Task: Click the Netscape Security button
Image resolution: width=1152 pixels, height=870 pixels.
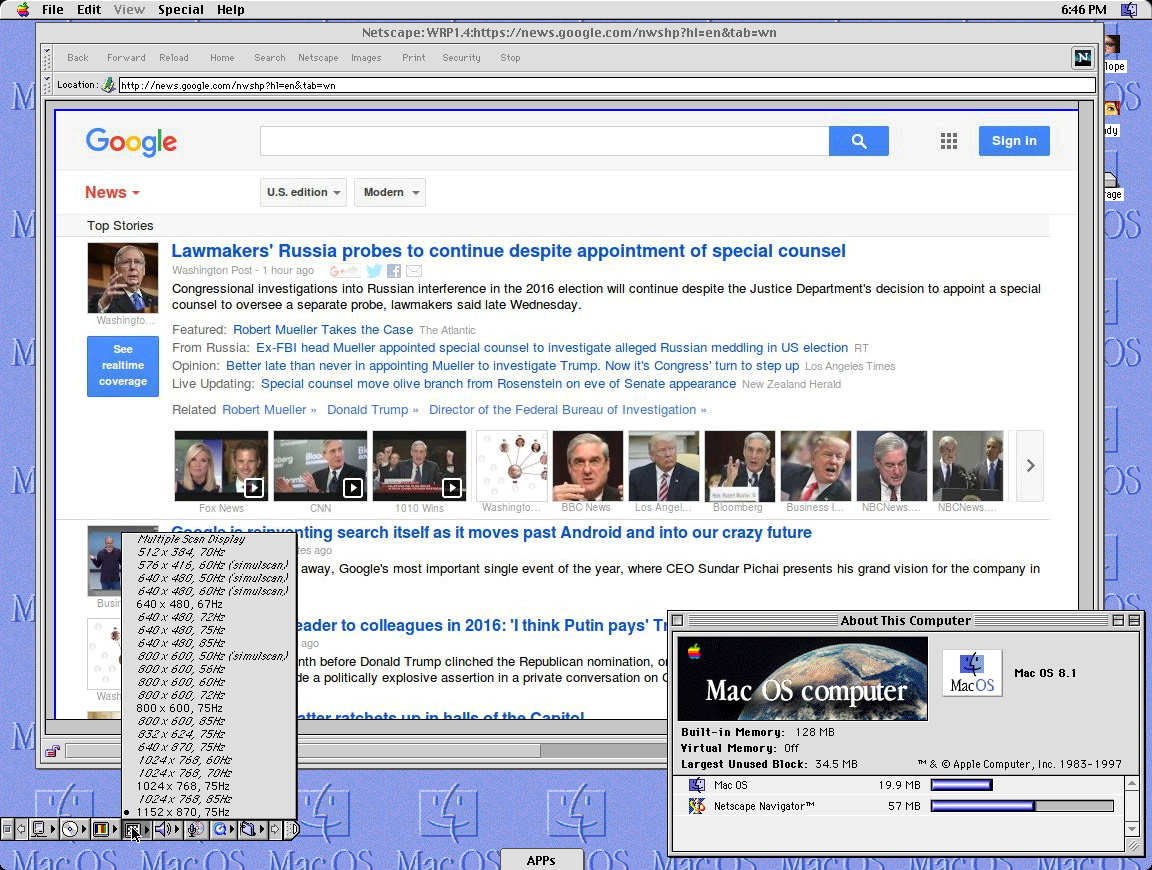Action: (x=461, y=58)
